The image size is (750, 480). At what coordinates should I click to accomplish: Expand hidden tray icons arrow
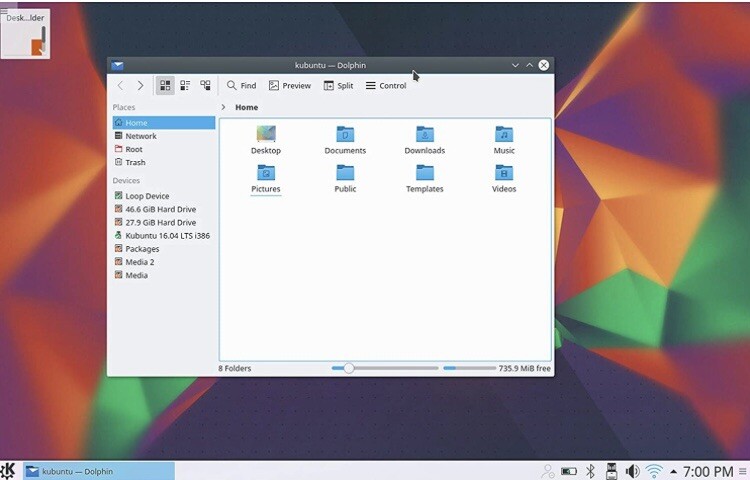coord(673,472)
